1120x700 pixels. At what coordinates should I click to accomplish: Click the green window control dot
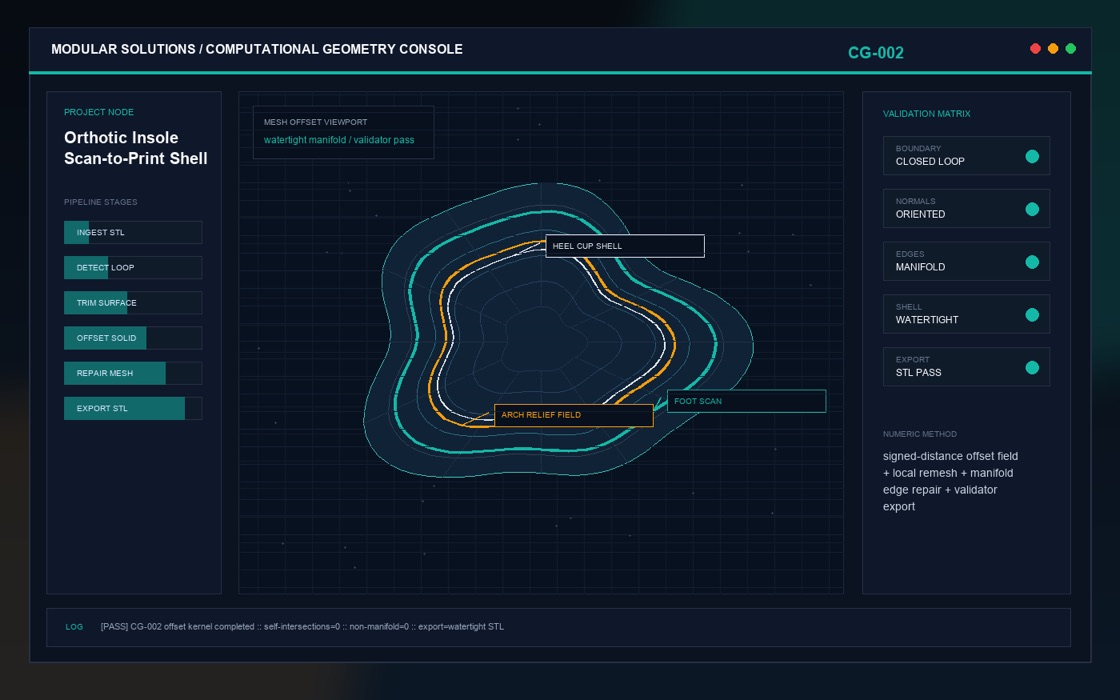[1071, 49]
